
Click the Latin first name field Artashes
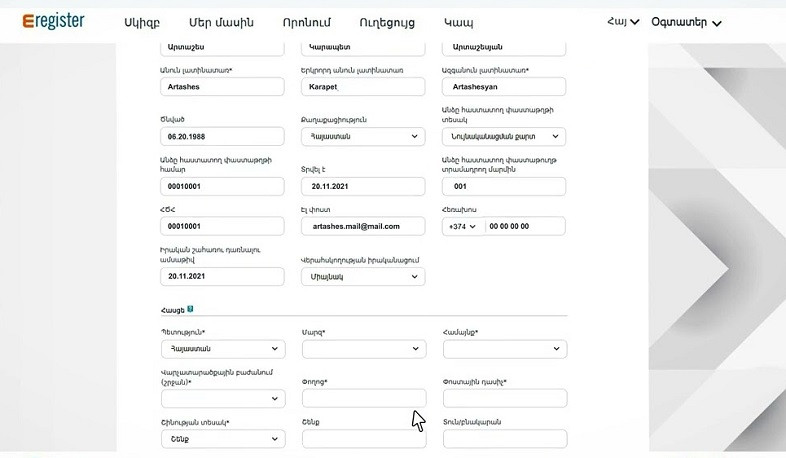(x=222, y=87)
